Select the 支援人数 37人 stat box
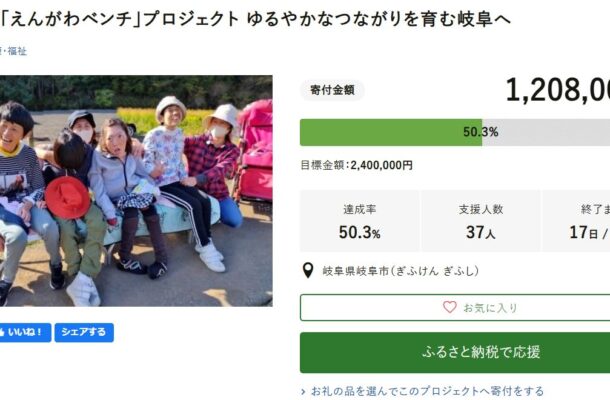This screenshot has height=400, width=610. 481,221
